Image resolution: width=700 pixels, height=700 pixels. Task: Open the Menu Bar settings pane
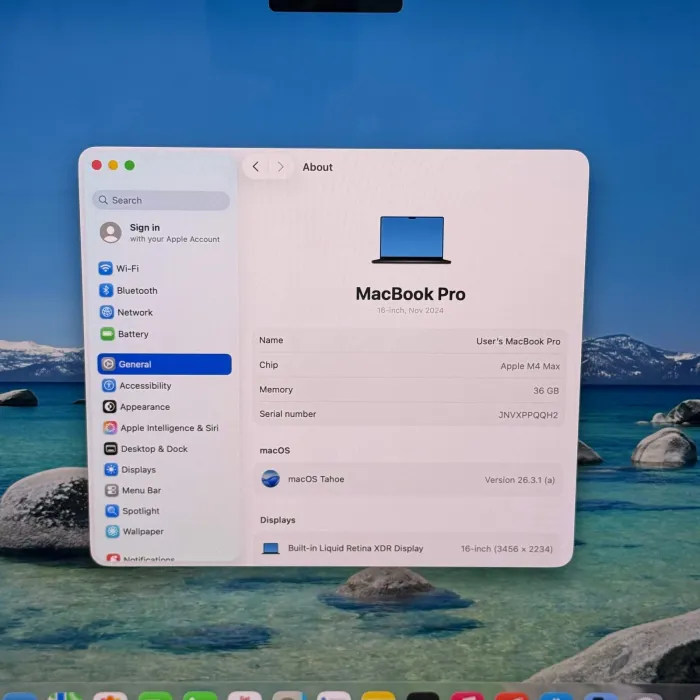[x=141, y=491]
